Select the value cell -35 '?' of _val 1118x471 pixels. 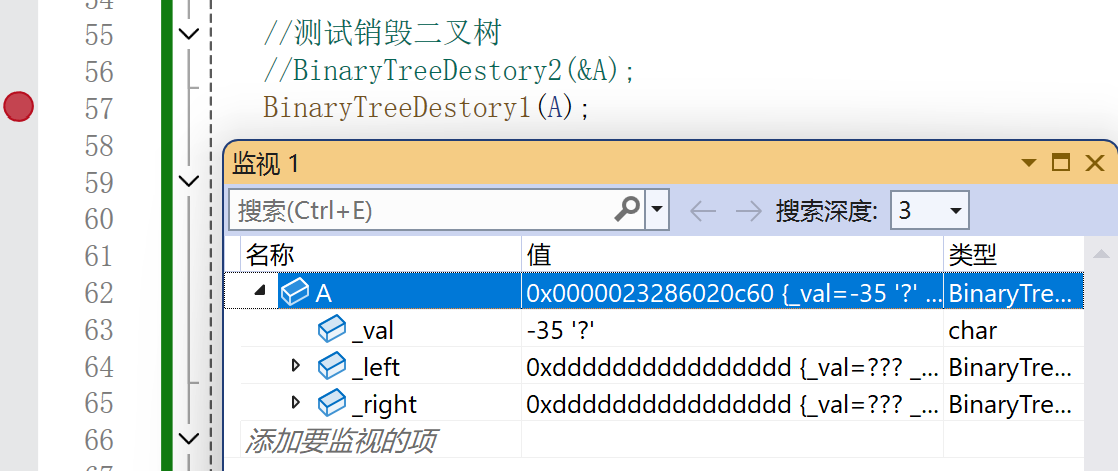[732, 330]
